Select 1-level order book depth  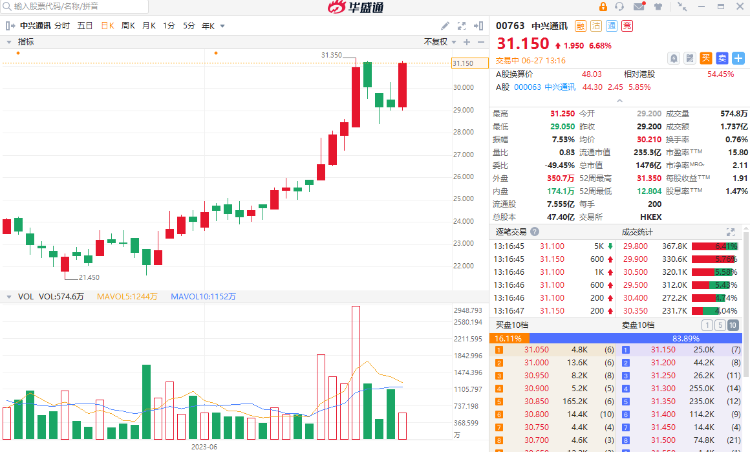point(707,325)
